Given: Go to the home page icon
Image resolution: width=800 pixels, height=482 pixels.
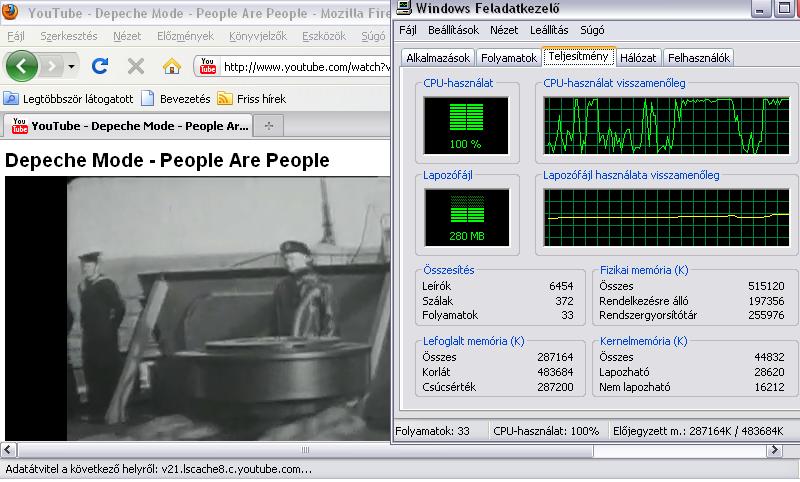Looking at the screenshot, I should 172,66.
